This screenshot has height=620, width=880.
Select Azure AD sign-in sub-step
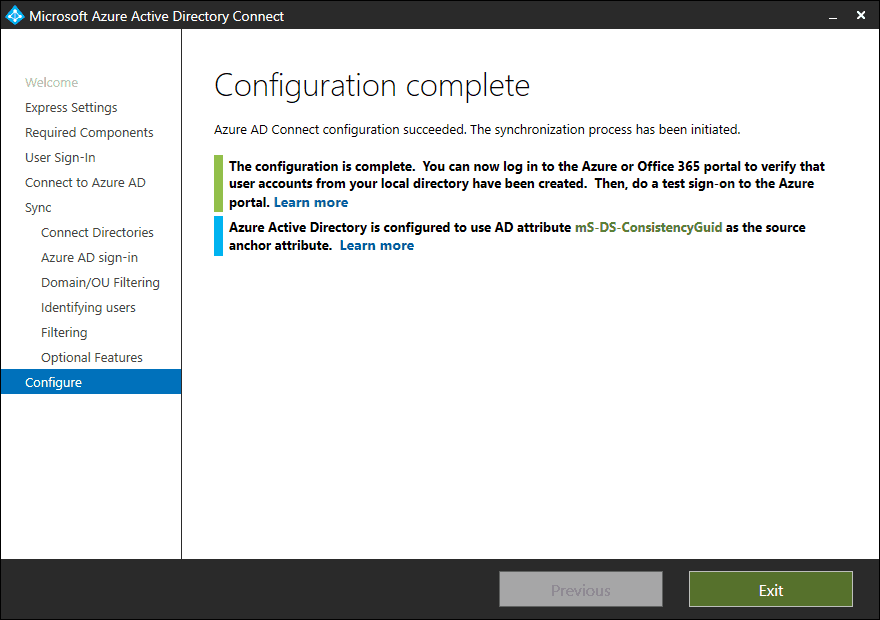tap(89, 258)
